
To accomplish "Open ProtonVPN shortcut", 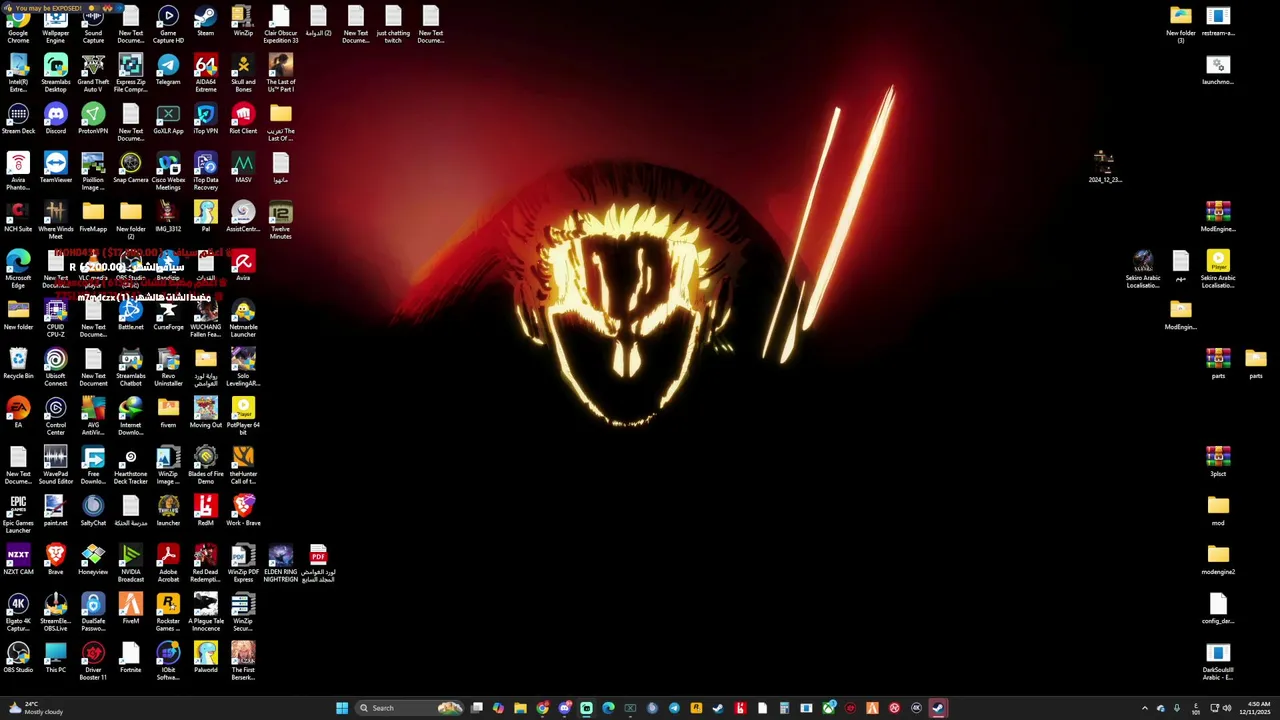I will coord(93,119).
